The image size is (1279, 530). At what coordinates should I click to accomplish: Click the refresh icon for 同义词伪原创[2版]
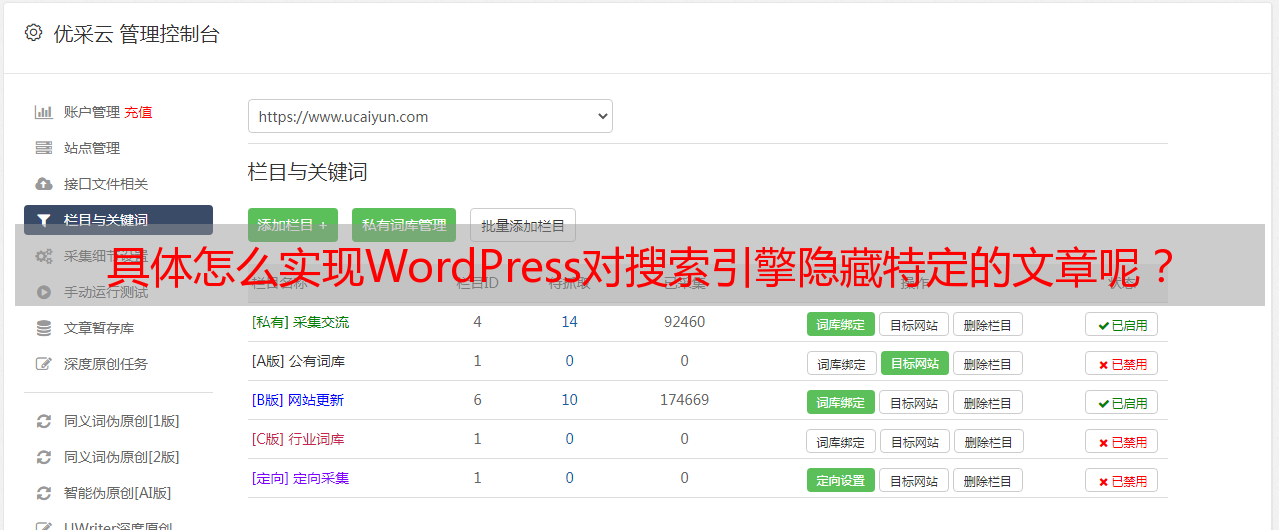click(43, 457)
